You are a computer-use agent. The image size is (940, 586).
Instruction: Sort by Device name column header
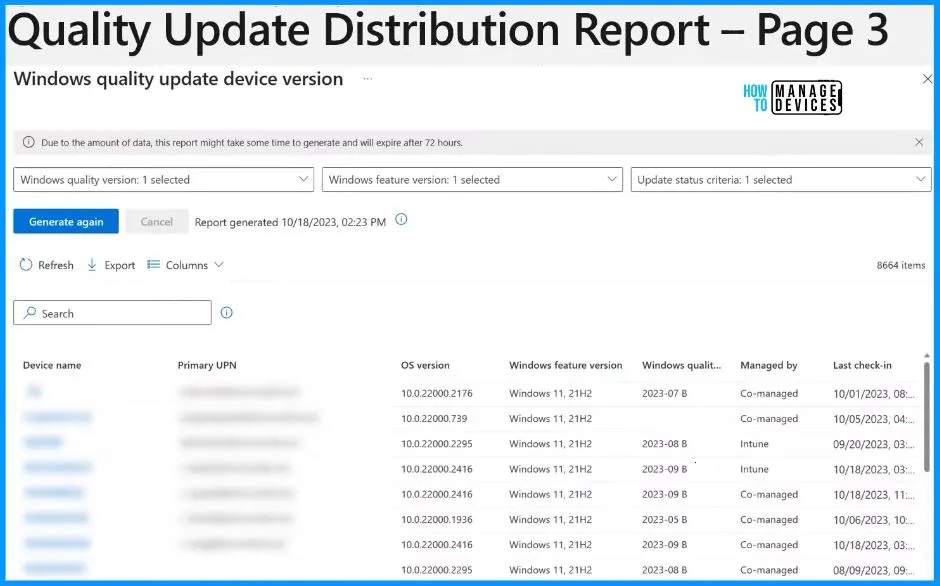click(x=52, y=365)
